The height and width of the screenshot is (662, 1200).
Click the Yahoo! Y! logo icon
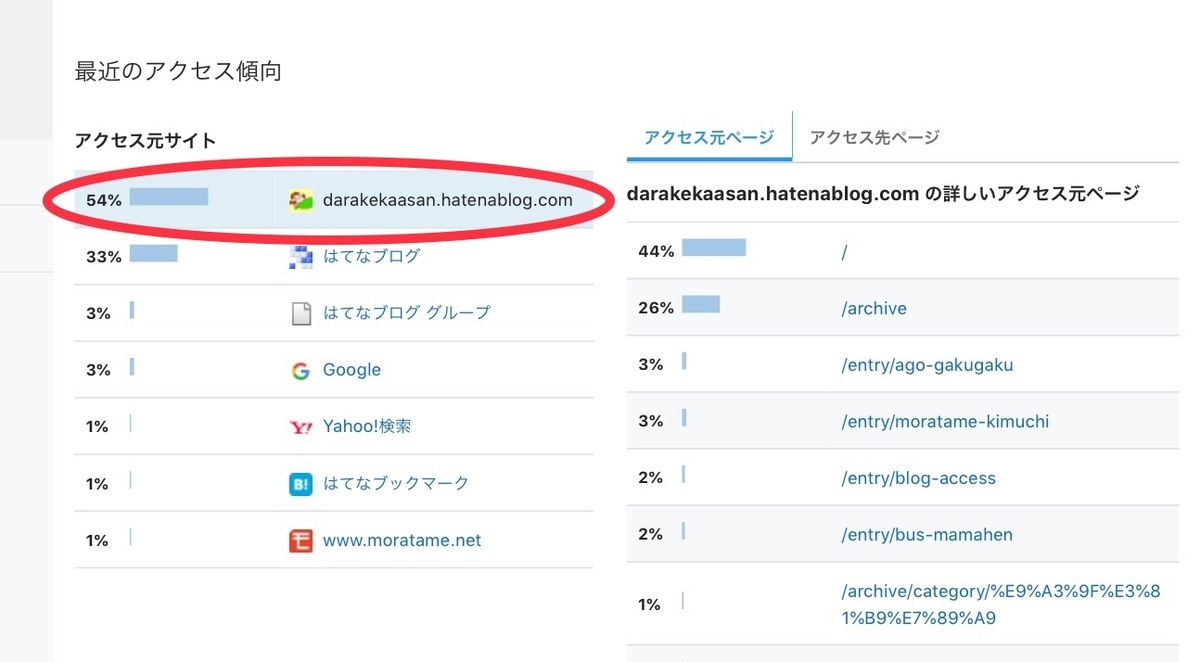(301, 427)
